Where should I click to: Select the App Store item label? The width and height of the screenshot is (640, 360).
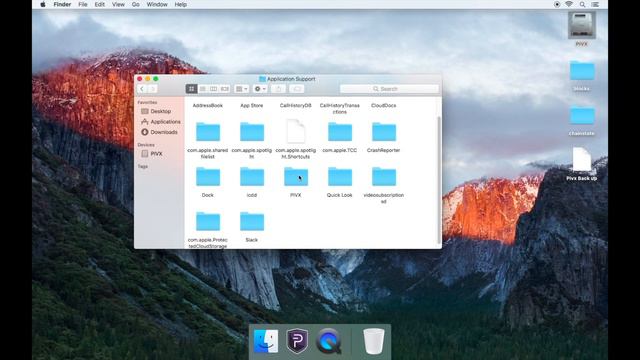tap(252, 106)
